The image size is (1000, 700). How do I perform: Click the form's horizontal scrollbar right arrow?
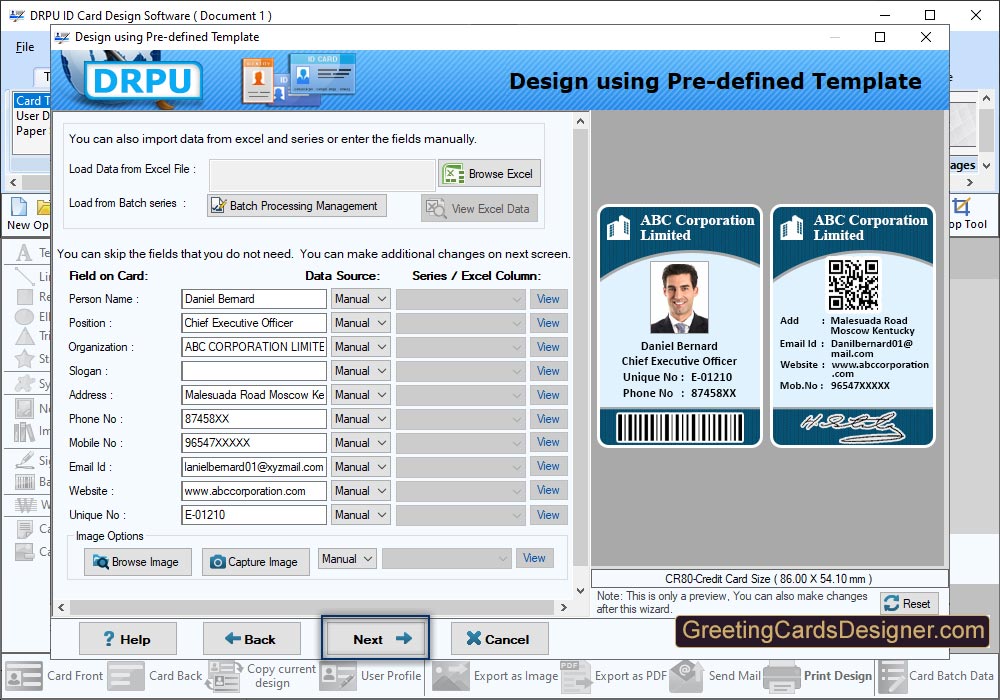click(x=563, y=608)
